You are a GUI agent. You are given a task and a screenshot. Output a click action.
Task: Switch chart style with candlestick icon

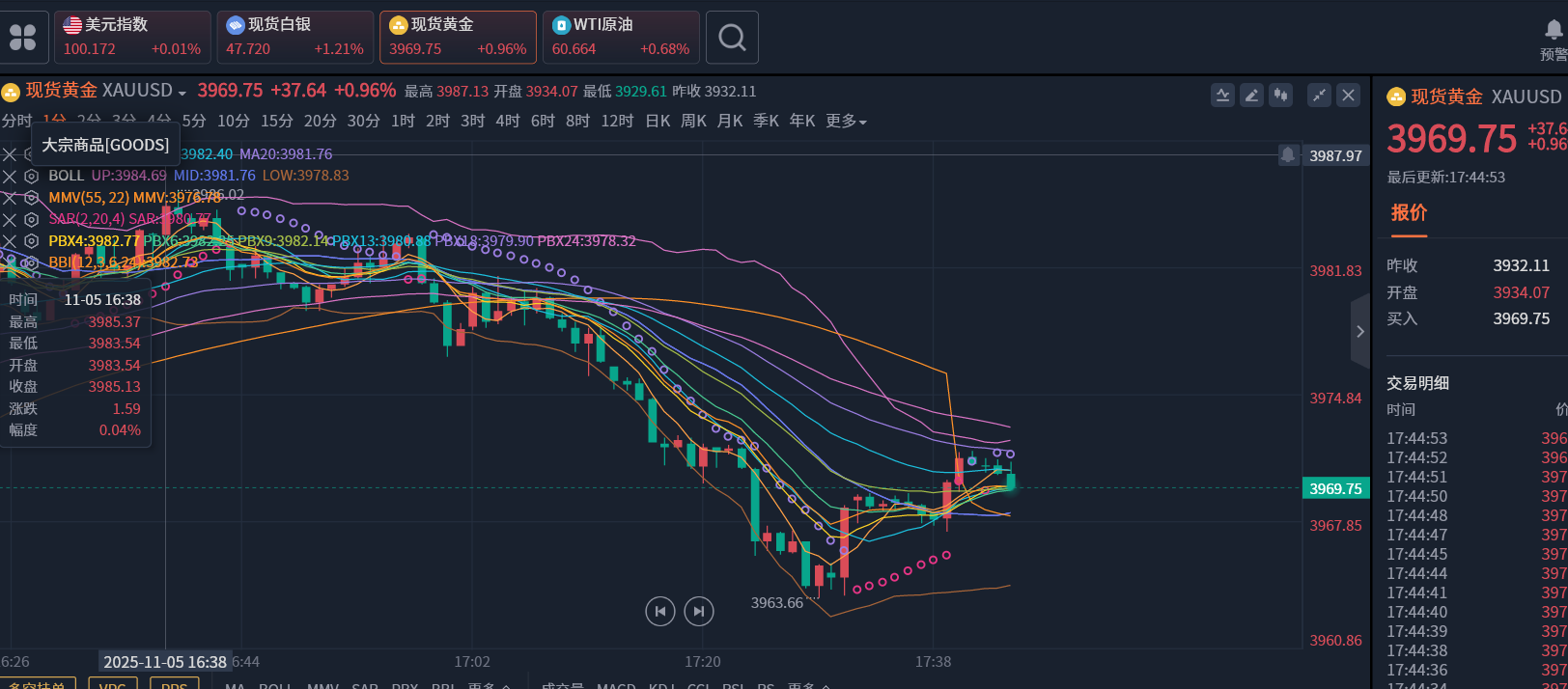pos(1280,95)
